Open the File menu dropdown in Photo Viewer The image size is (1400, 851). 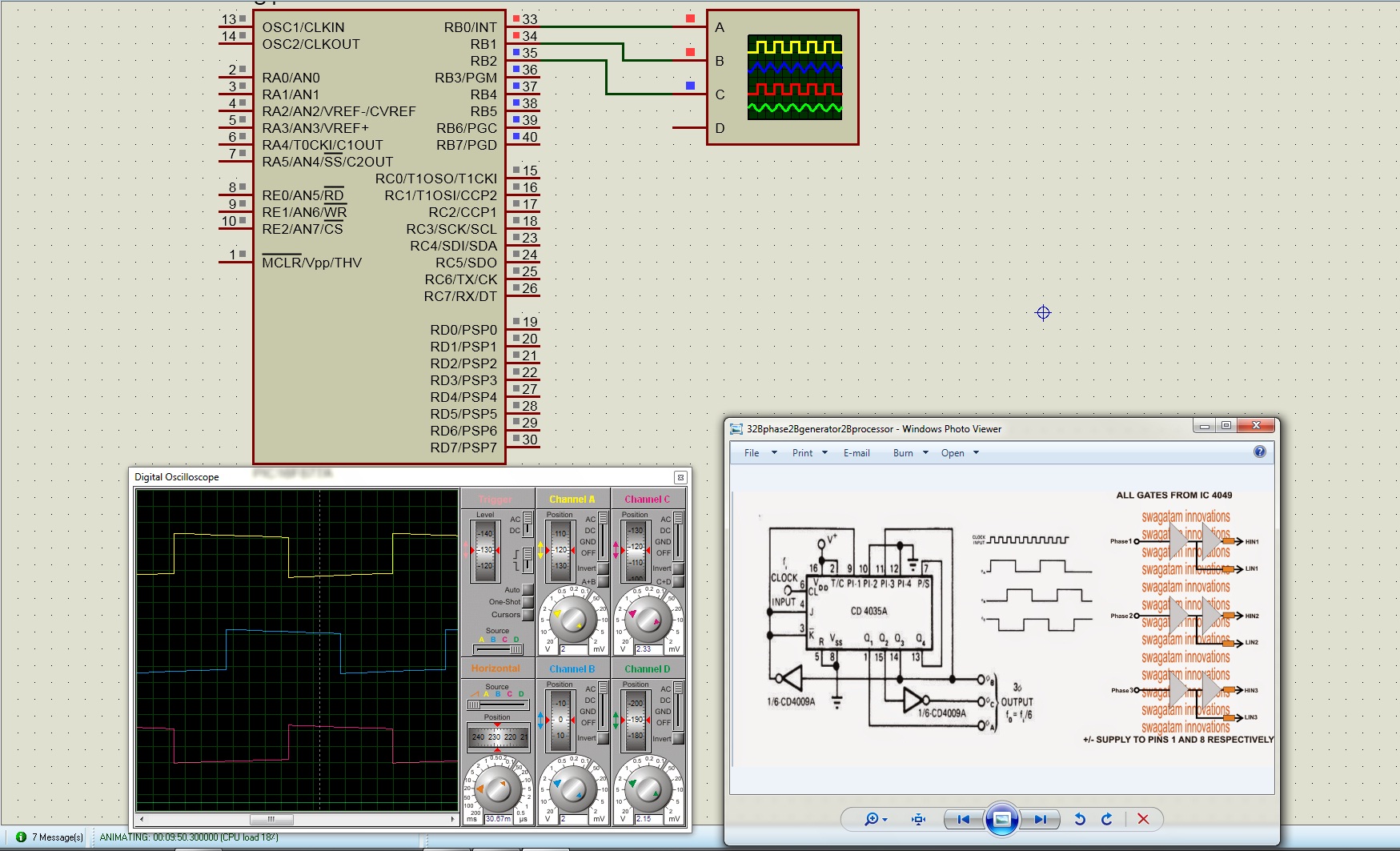coord(760,453)
